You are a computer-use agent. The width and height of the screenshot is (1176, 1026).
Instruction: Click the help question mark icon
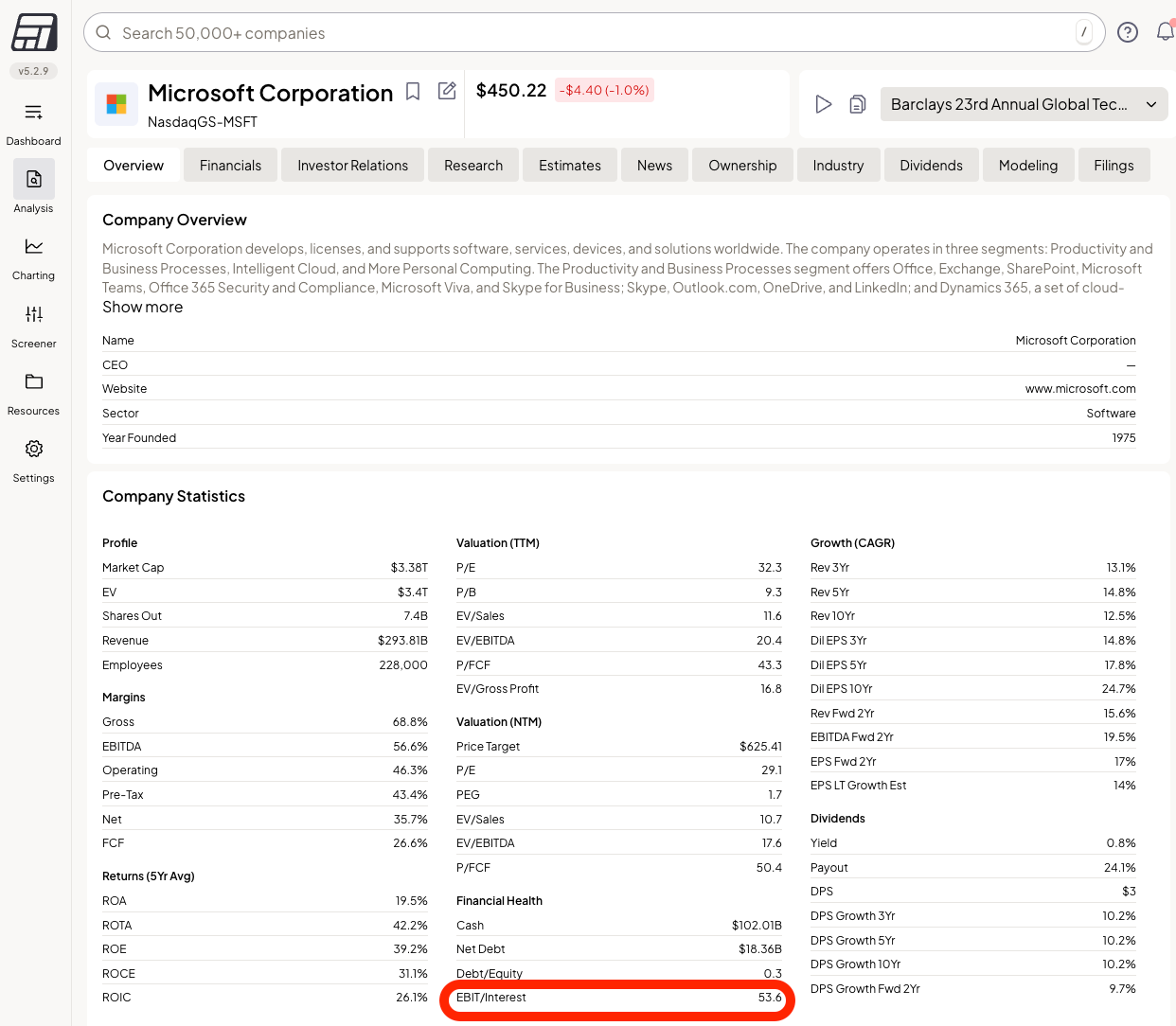tap(1128, 32)
